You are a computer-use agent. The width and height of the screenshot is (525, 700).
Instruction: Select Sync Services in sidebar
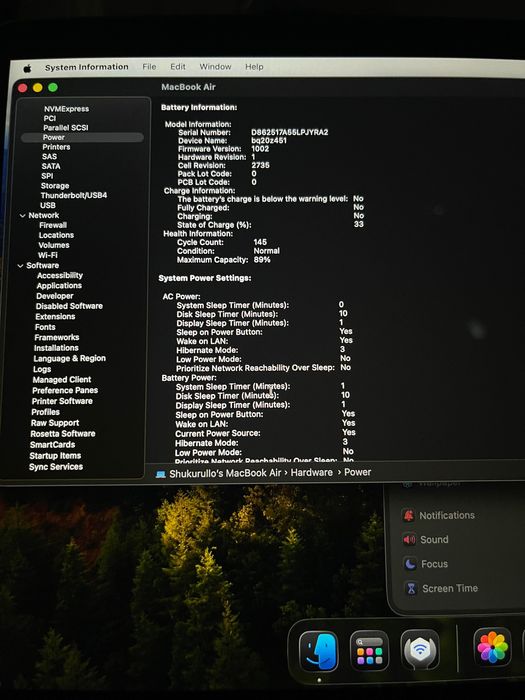pyautogui.click(x=56, y=467)
